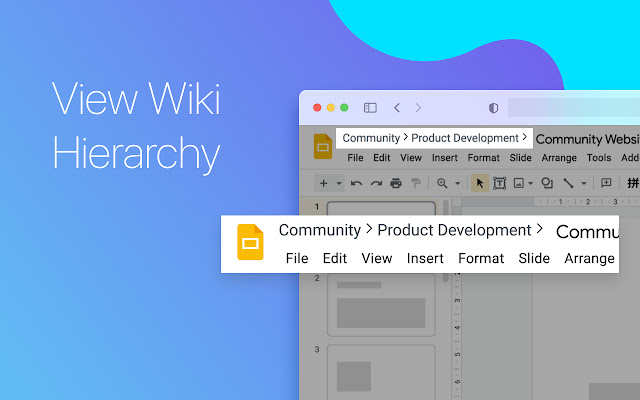Choose the select cursor arrow tool
This screenshot has width=640, height=400.
[480, 183]
